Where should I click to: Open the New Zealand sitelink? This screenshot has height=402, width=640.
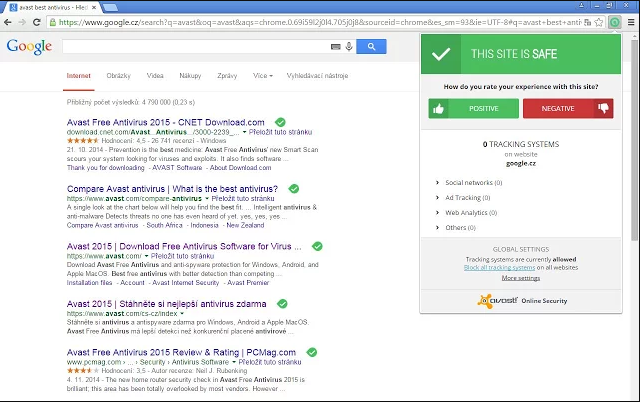coord(245,225)
